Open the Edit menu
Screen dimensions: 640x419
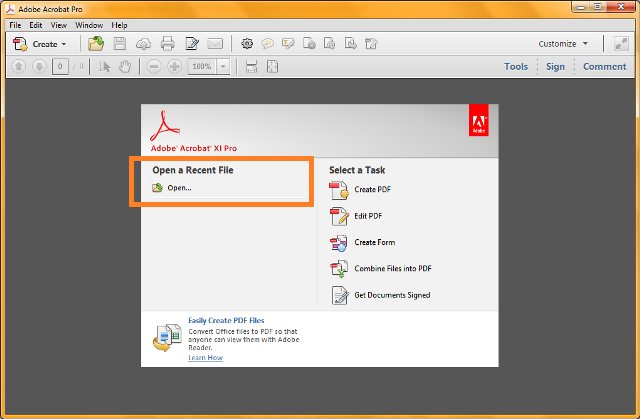36,25
